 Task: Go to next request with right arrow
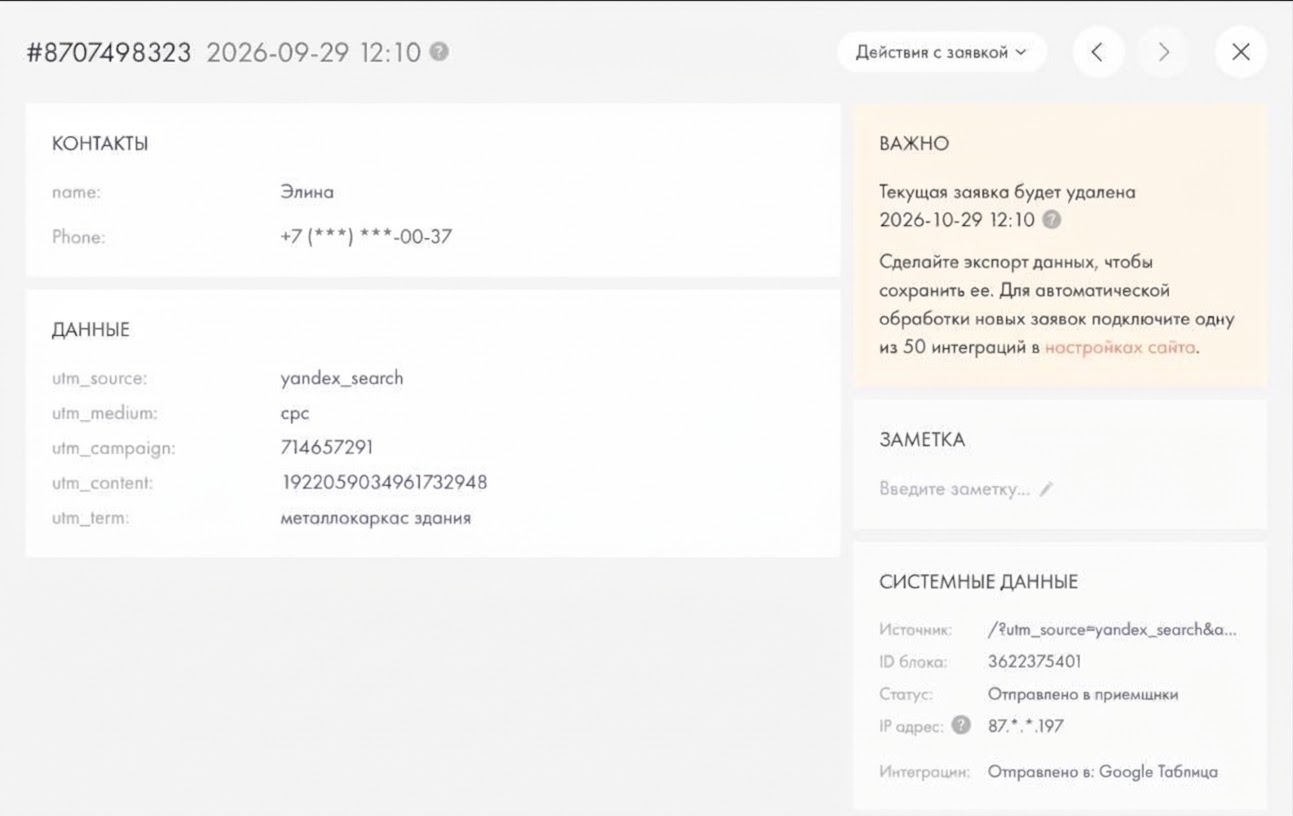pyautogui.click(x=1163, y=52)
